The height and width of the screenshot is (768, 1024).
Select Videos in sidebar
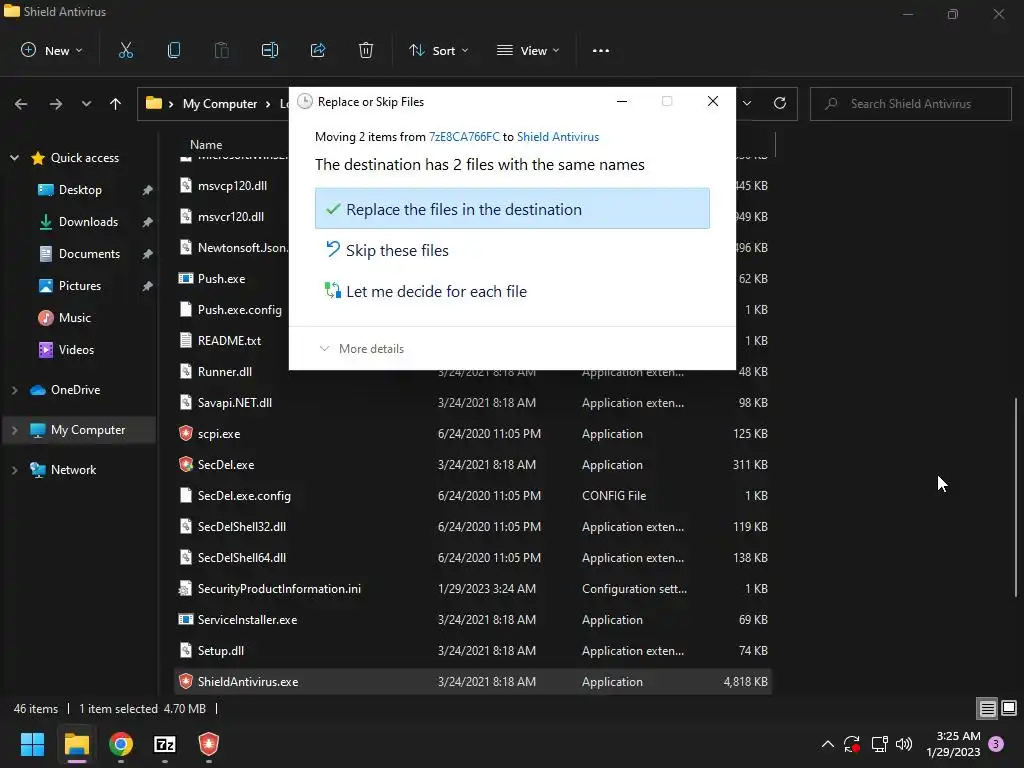76,350
